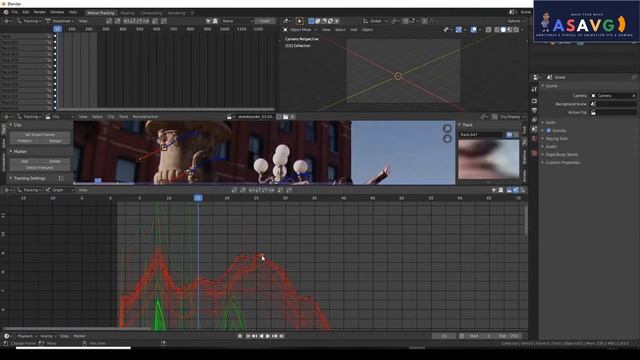Expand the Custom Properties panel
This screenshot has width=640, height=360.
(x=563, y=162)
